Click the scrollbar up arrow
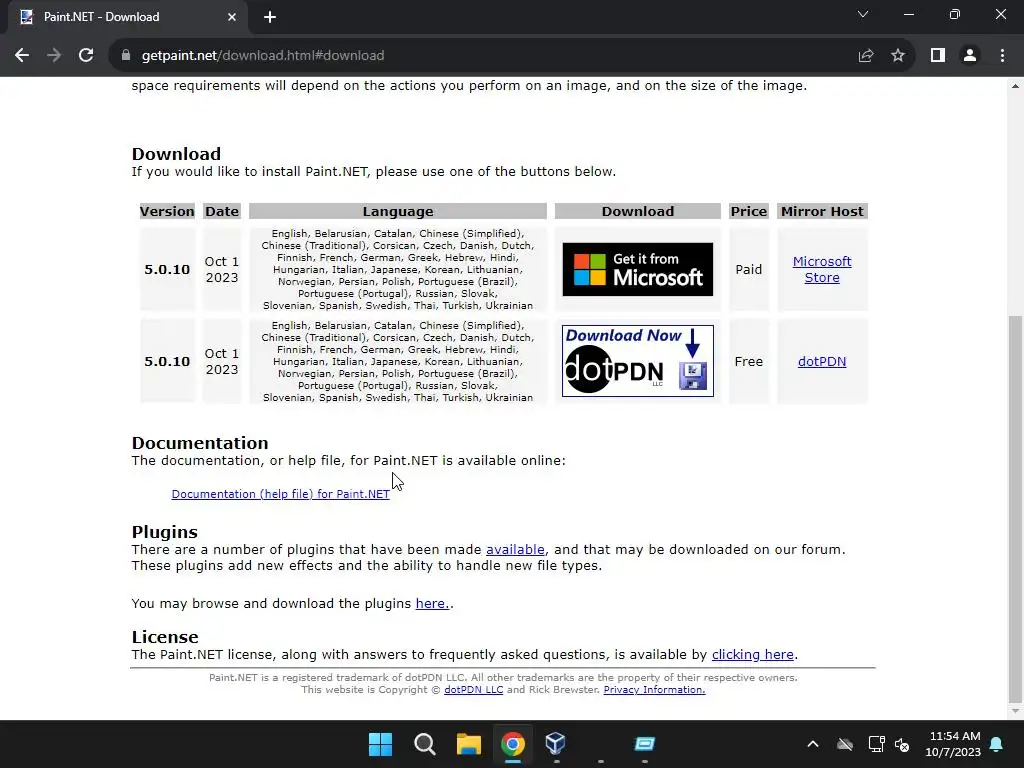1024x768 pixels. [x=1015, y=86]
